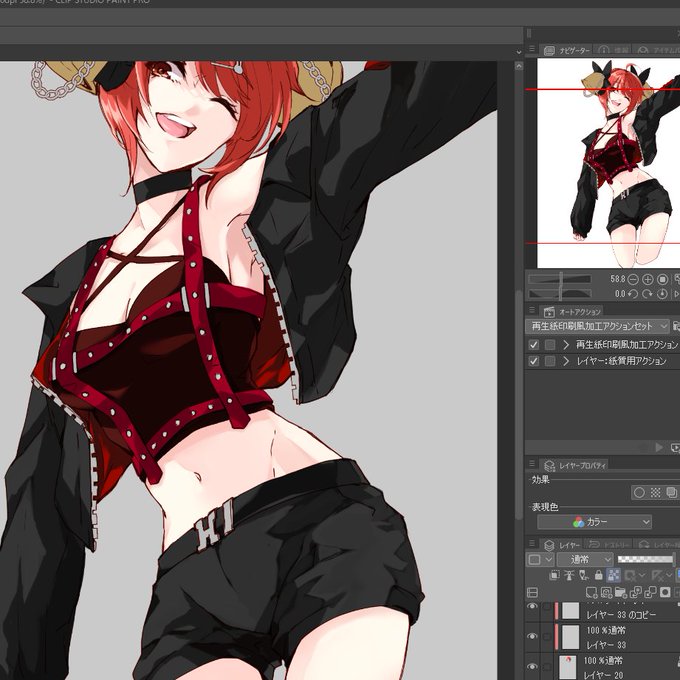
Task: Reset canvas rotation in Navigator
Action: (662, 294)
